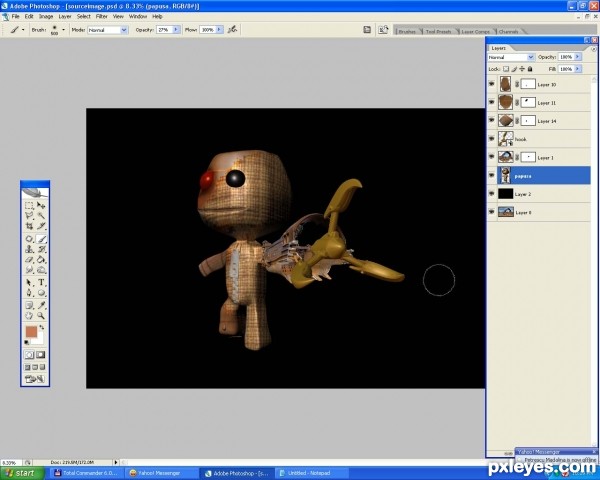Open the Image menu
The image size is (600, 480).
pos(46,16)
